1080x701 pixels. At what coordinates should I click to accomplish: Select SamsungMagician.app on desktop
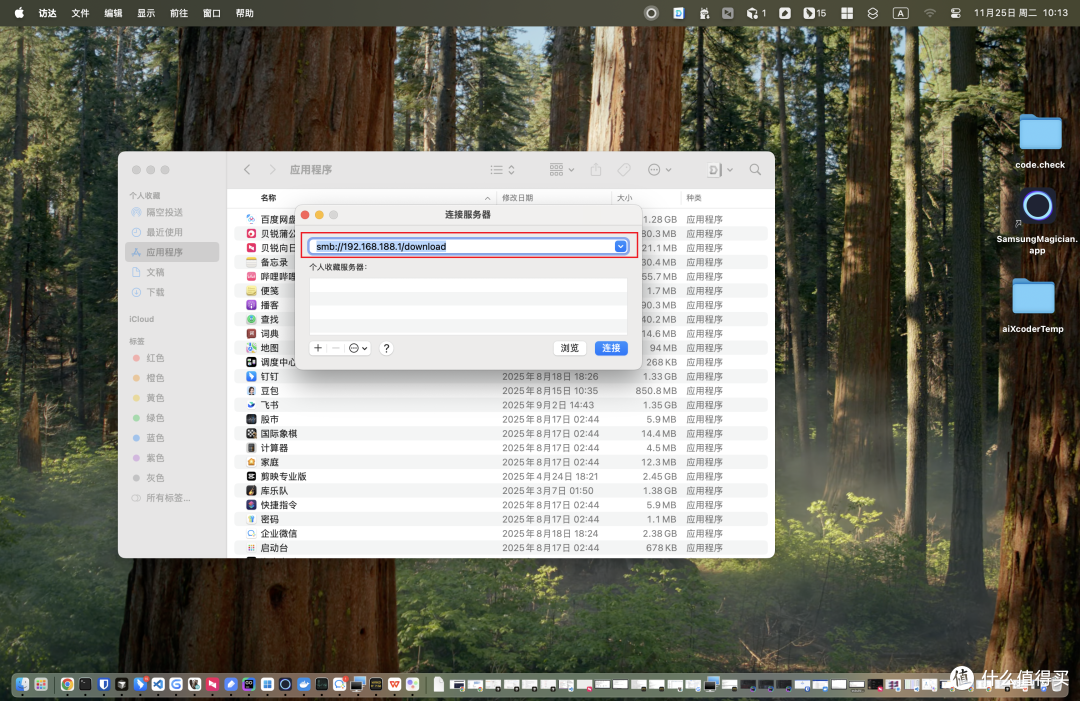(x=1037, y=221)
